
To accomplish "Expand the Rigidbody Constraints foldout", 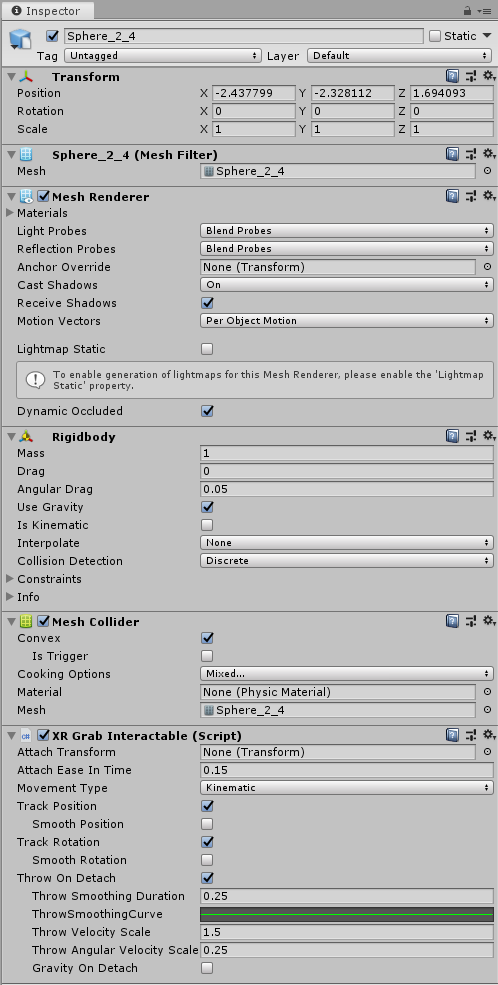I will (x=9, y=579).
